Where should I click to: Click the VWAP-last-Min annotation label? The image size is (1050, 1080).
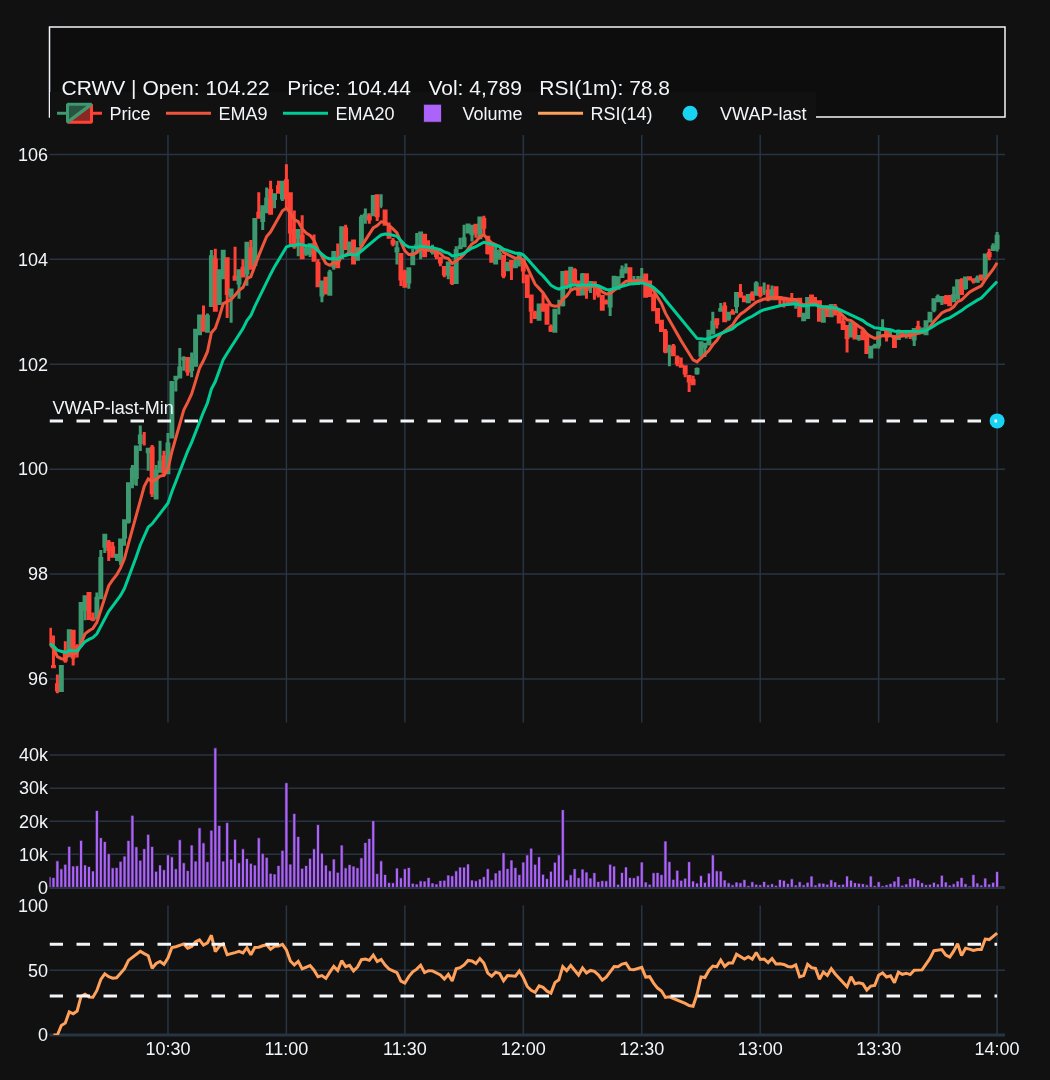click(x=113, y=408)
